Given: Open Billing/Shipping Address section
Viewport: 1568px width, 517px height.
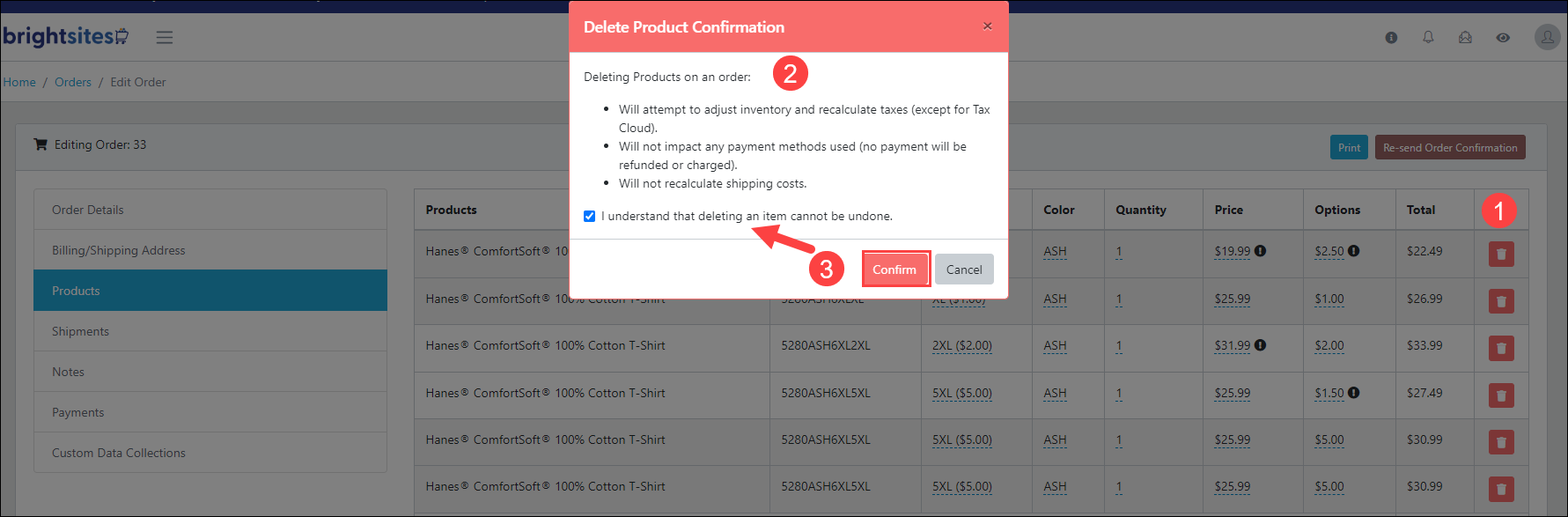Looking at the screenshot, I should [210, 250].
